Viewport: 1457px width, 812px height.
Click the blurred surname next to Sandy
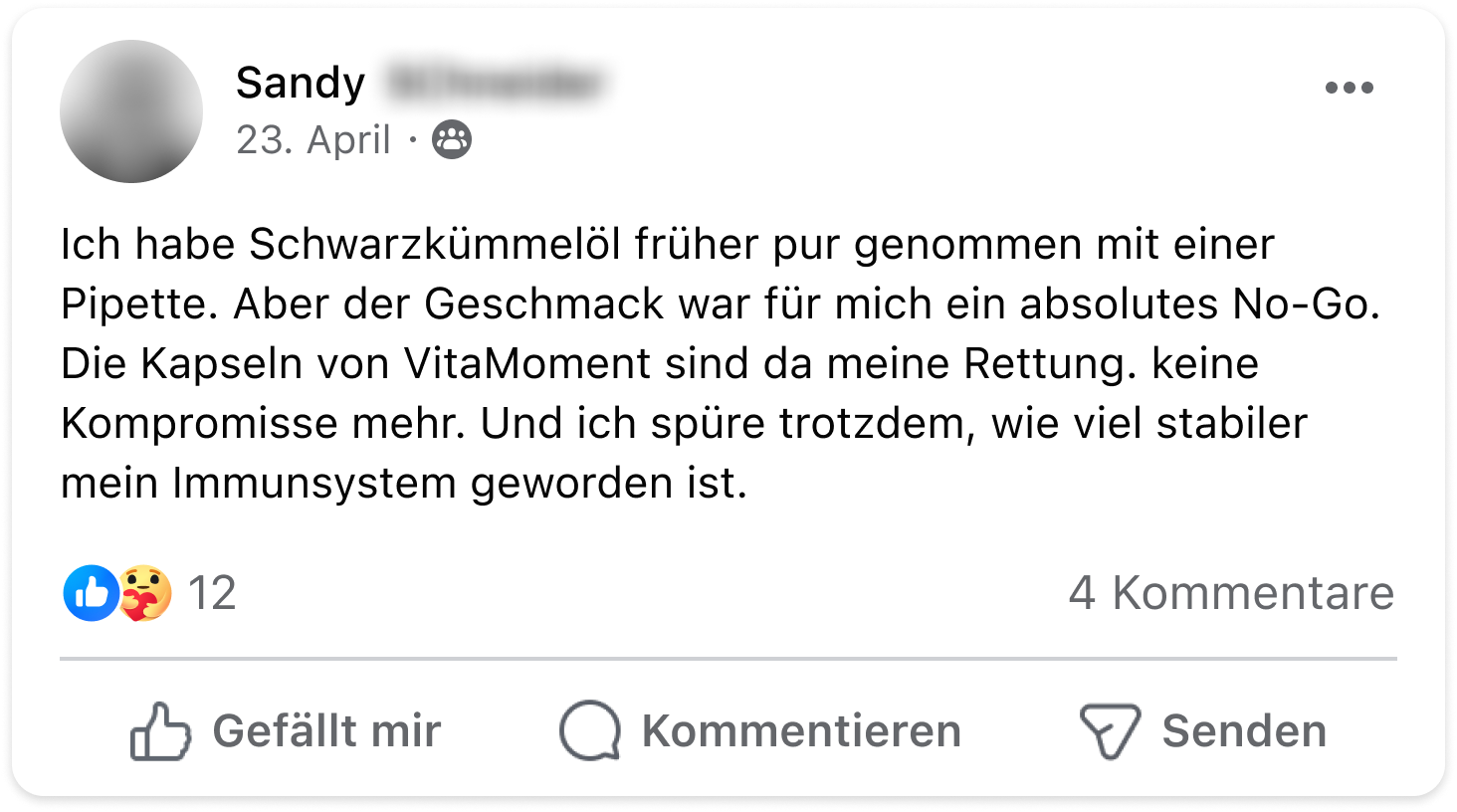(x=497, y=84)
